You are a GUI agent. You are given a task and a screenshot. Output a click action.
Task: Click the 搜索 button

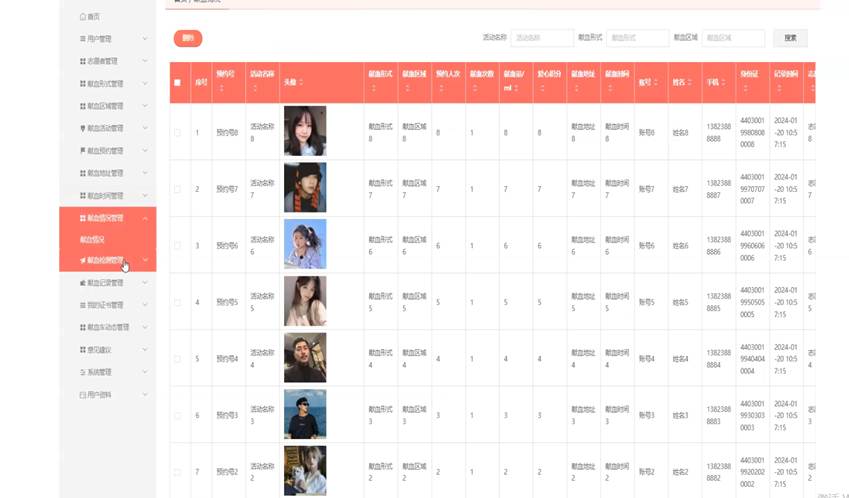pos(791,38)
